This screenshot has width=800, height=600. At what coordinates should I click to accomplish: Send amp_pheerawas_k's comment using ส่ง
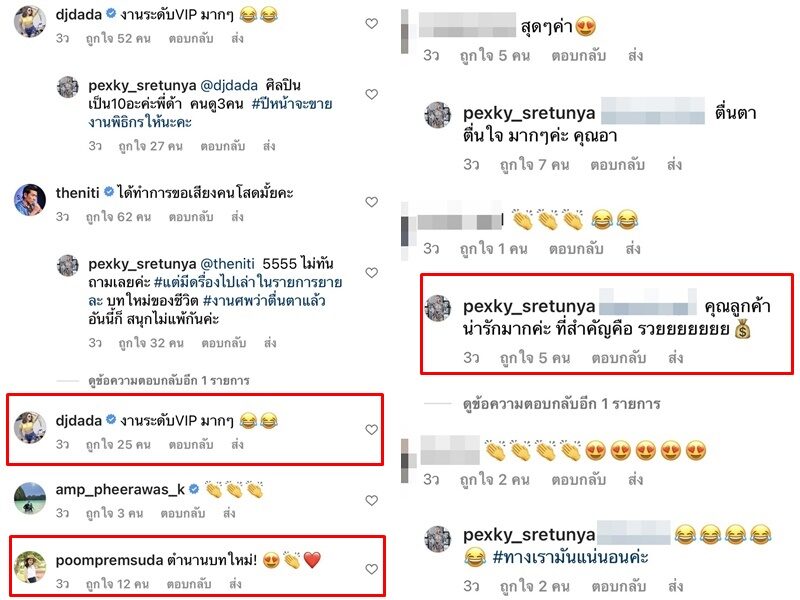click(x=229, y=513)
